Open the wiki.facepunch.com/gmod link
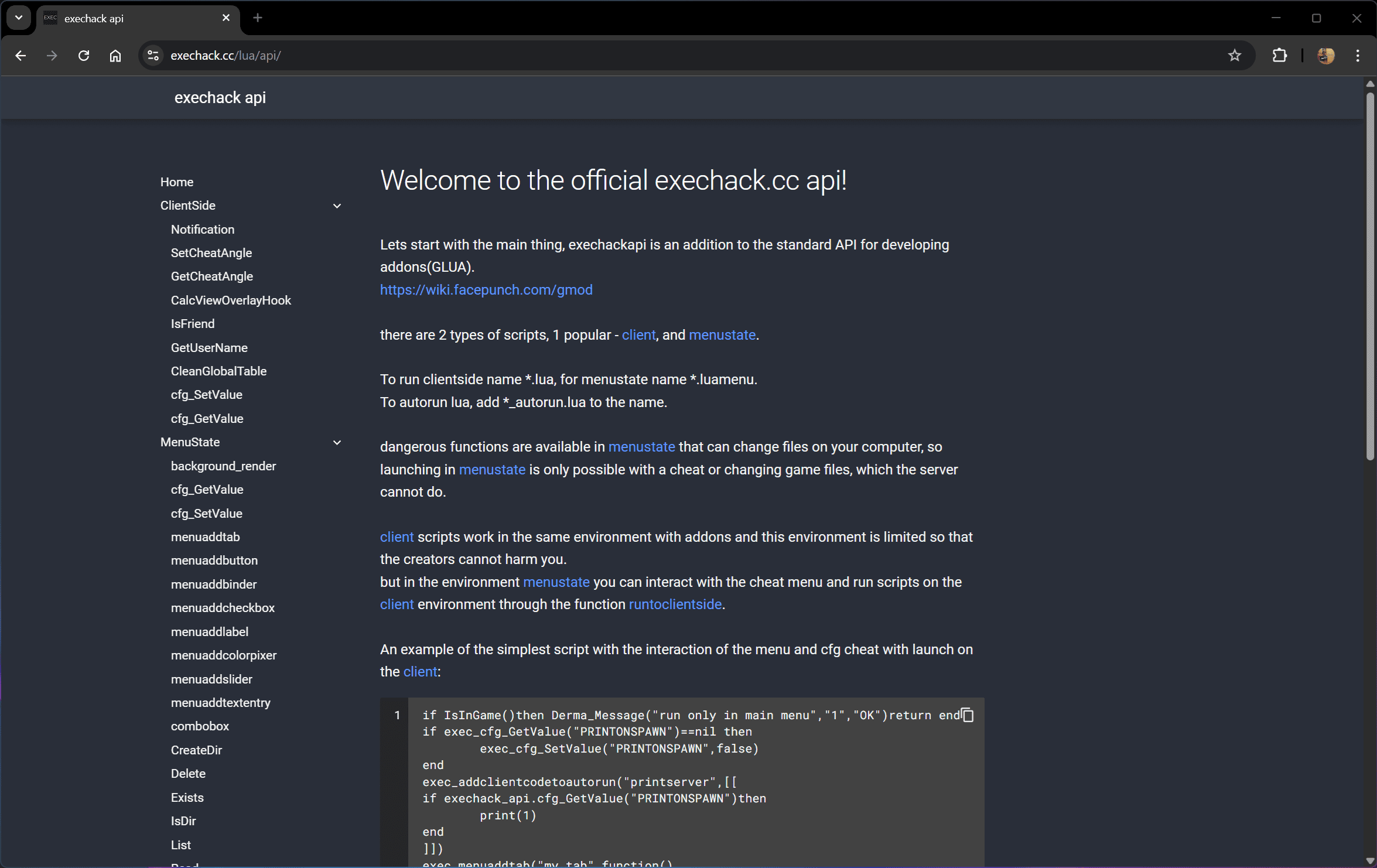 [486, 290]
